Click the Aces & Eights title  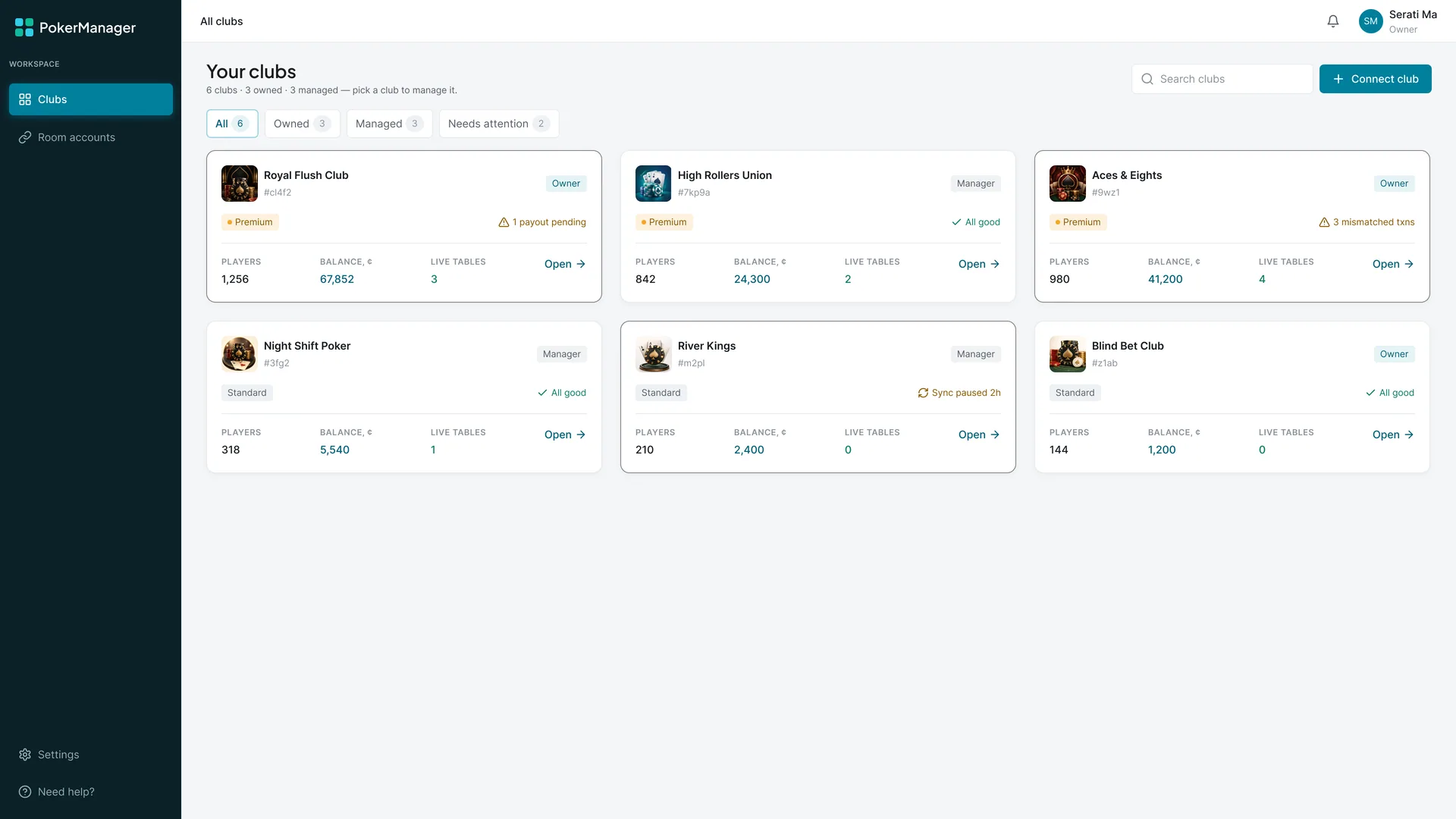[1127, 175]
